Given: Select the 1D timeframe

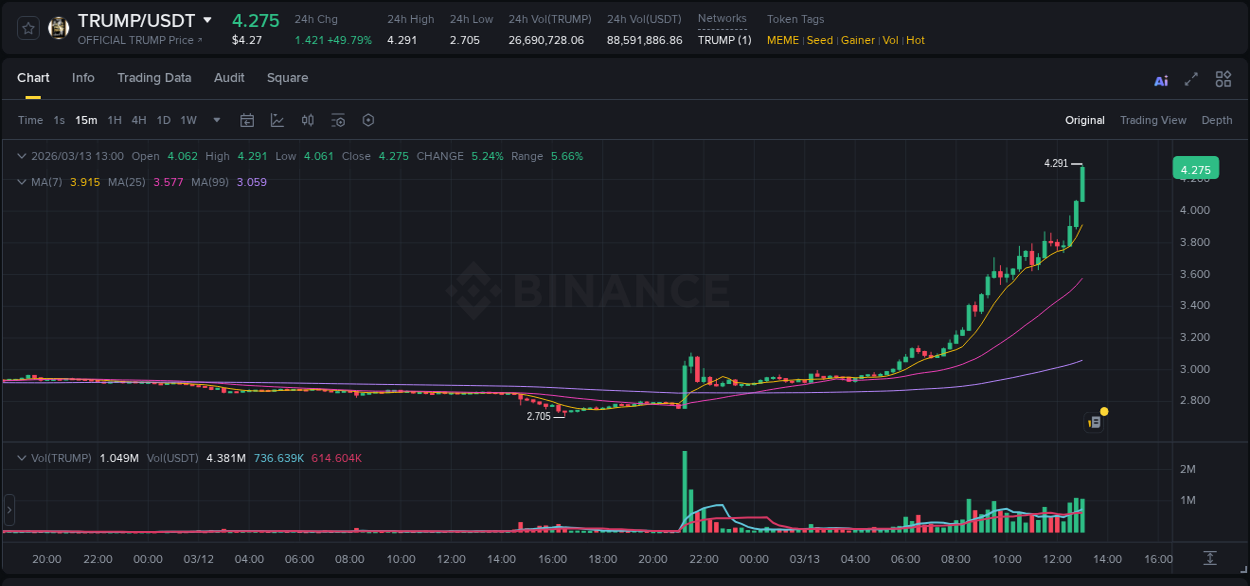Looking at the screenshot, I should [163, 120].
